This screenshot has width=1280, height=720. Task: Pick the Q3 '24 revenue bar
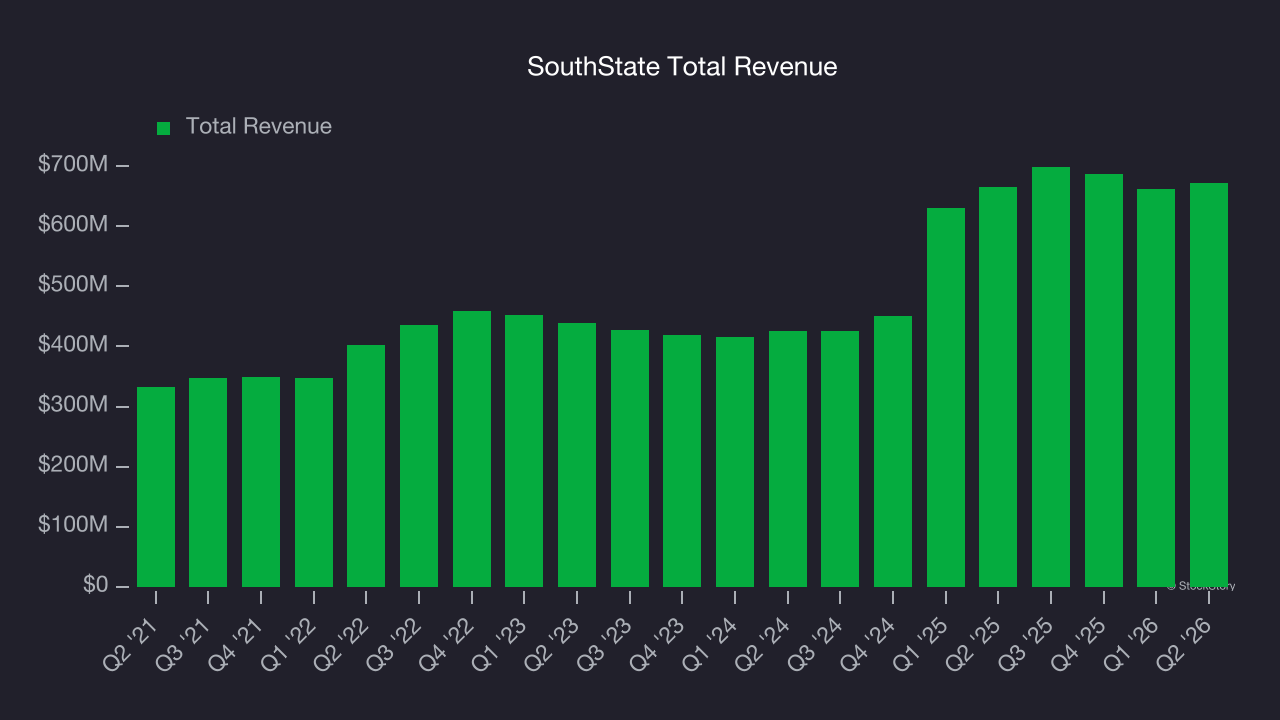(x=840, y=459)
